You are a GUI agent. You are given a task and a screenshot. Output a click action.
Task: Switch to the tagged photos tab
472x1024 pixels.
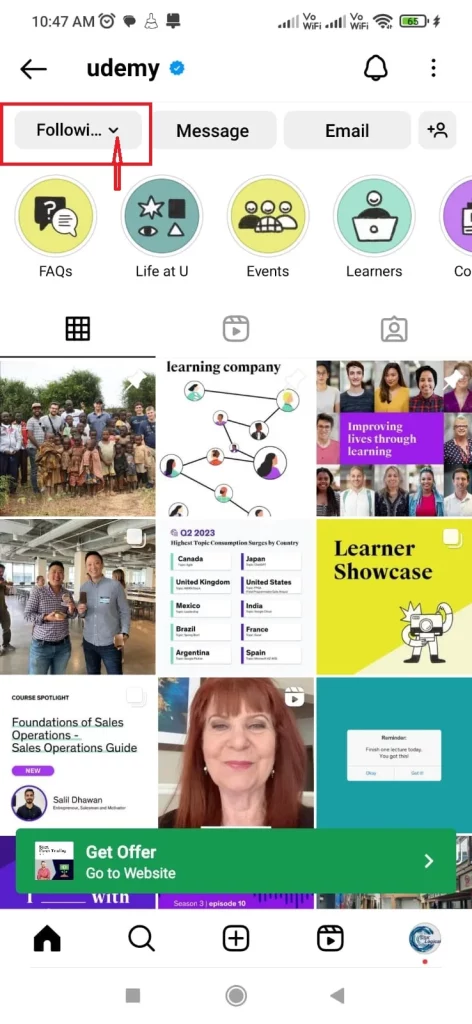(394, 329)
